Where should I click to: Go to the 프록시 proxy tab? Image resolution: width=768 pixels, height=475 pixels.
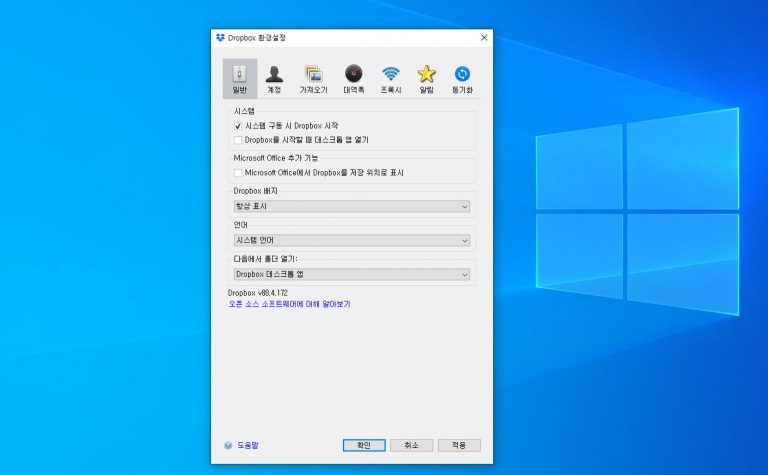391,79
